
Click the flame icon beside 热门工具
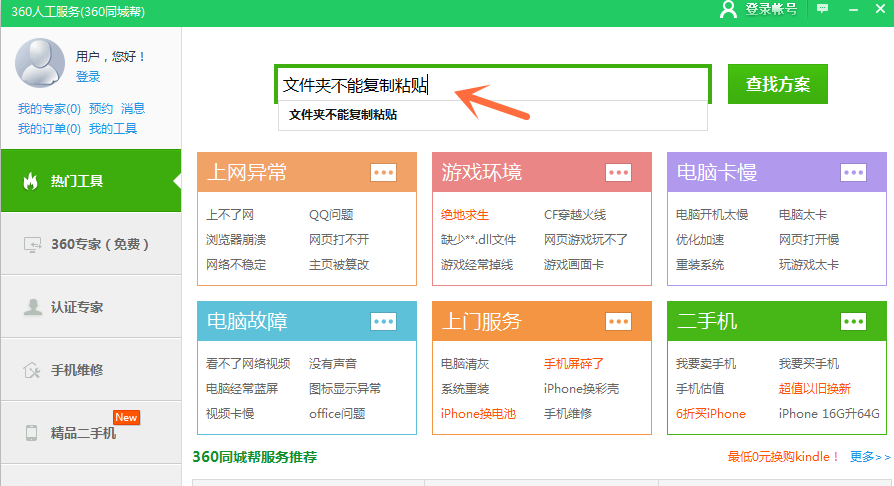(30, 181)
